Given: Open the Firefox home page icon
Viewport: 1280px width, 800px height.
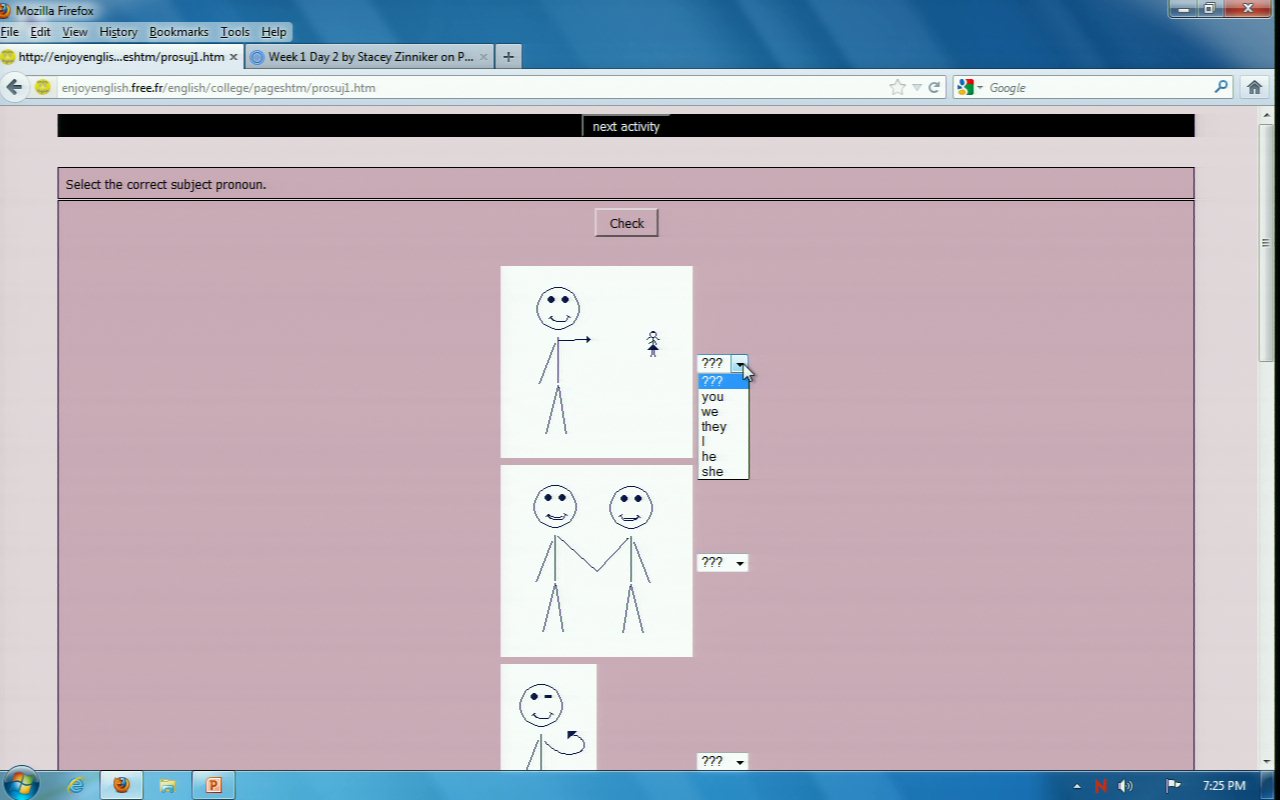Looking at the screenshot, I should point(1255,87).
